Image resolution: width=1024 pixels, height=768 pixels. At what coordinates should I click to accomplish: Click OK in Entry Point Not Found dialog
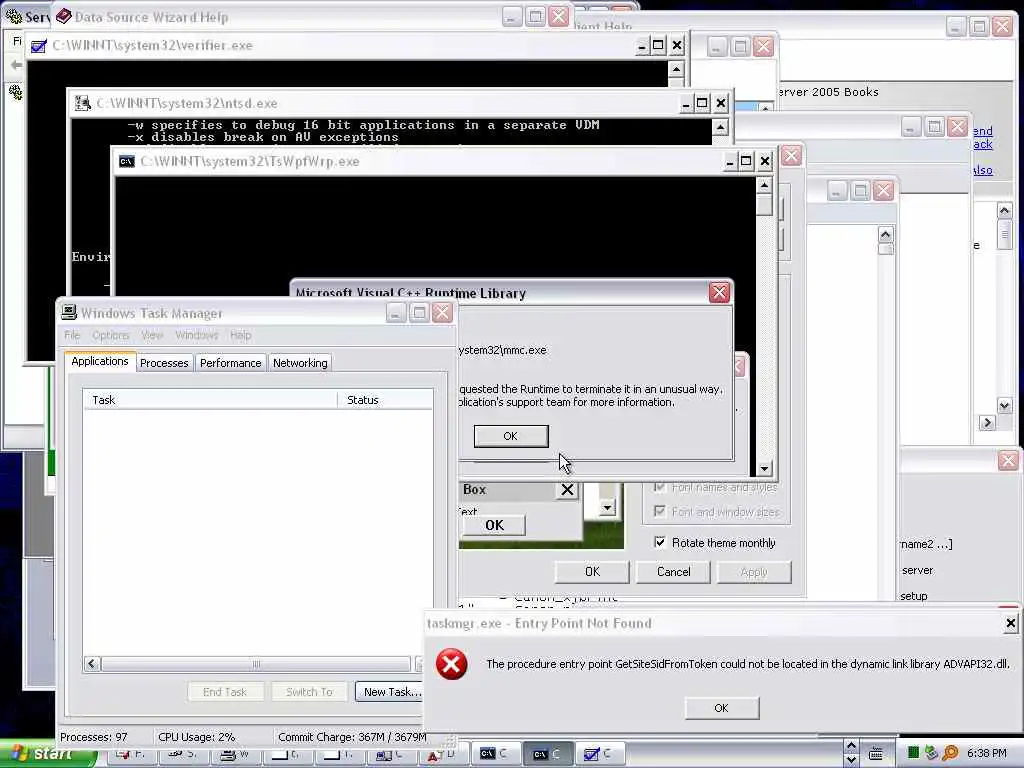click(722, 708)
